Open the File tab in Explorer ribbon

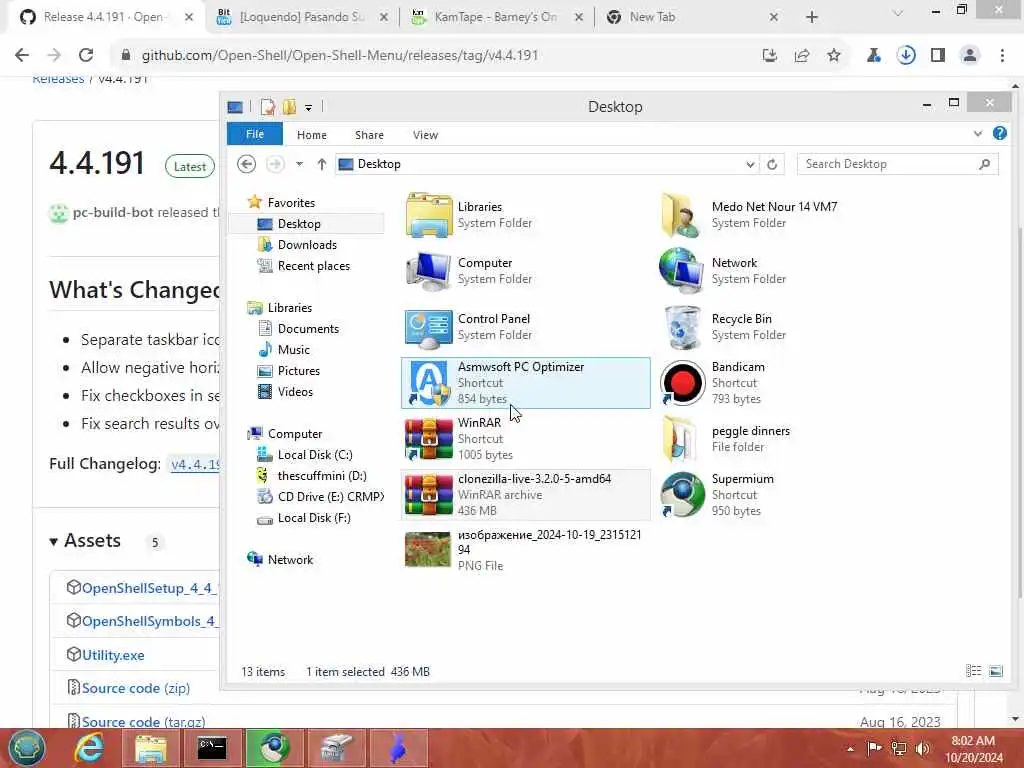coord(255,134)
